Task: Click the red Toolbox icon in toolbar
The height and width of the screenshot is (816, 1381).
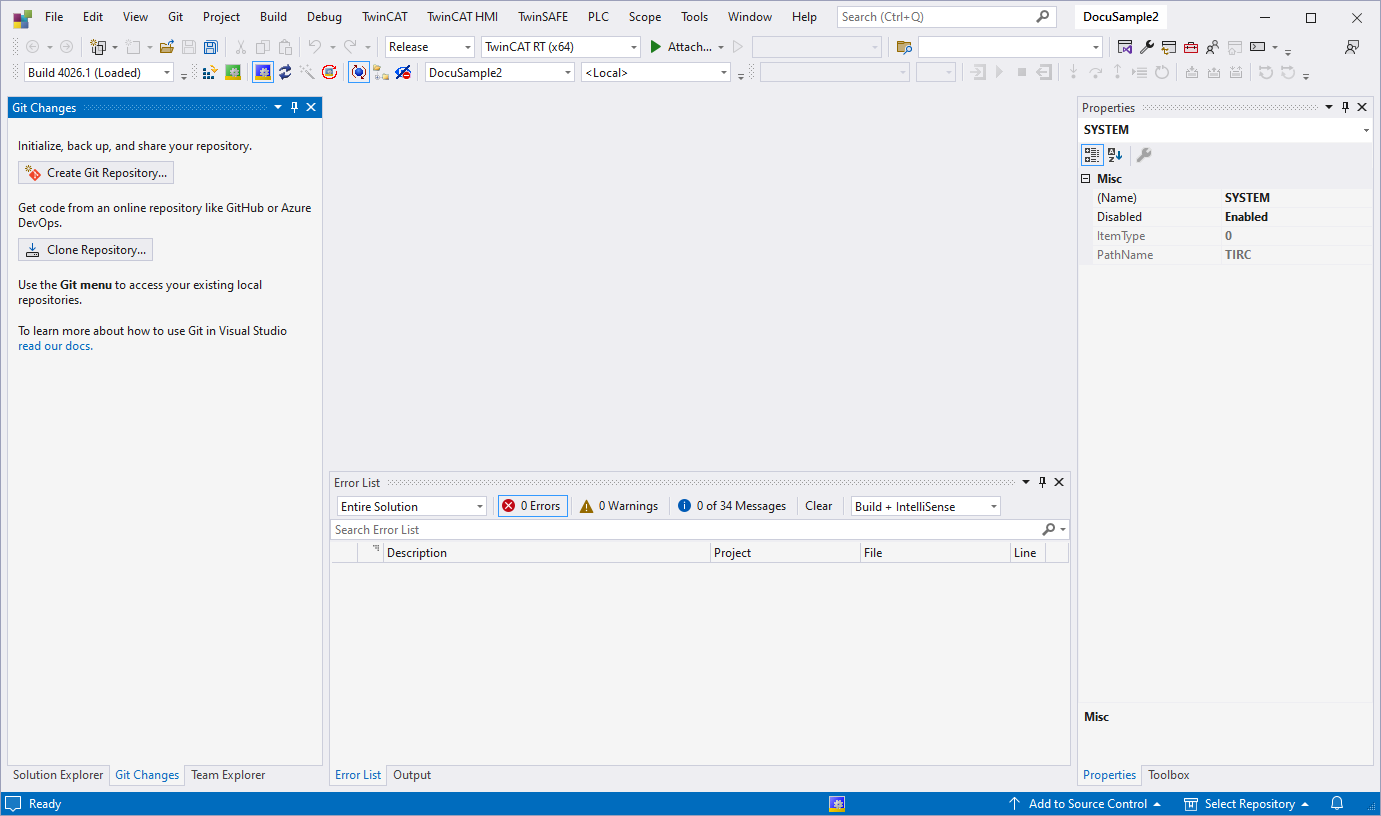Action: tap(1190, 47)
